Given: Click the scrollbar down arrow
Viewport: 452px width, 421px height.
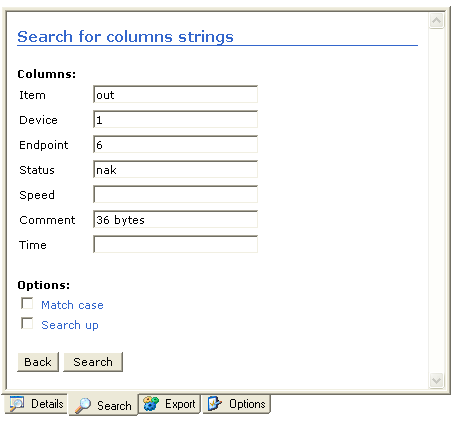Looking at the screenshot, I should tap(436, 380).
